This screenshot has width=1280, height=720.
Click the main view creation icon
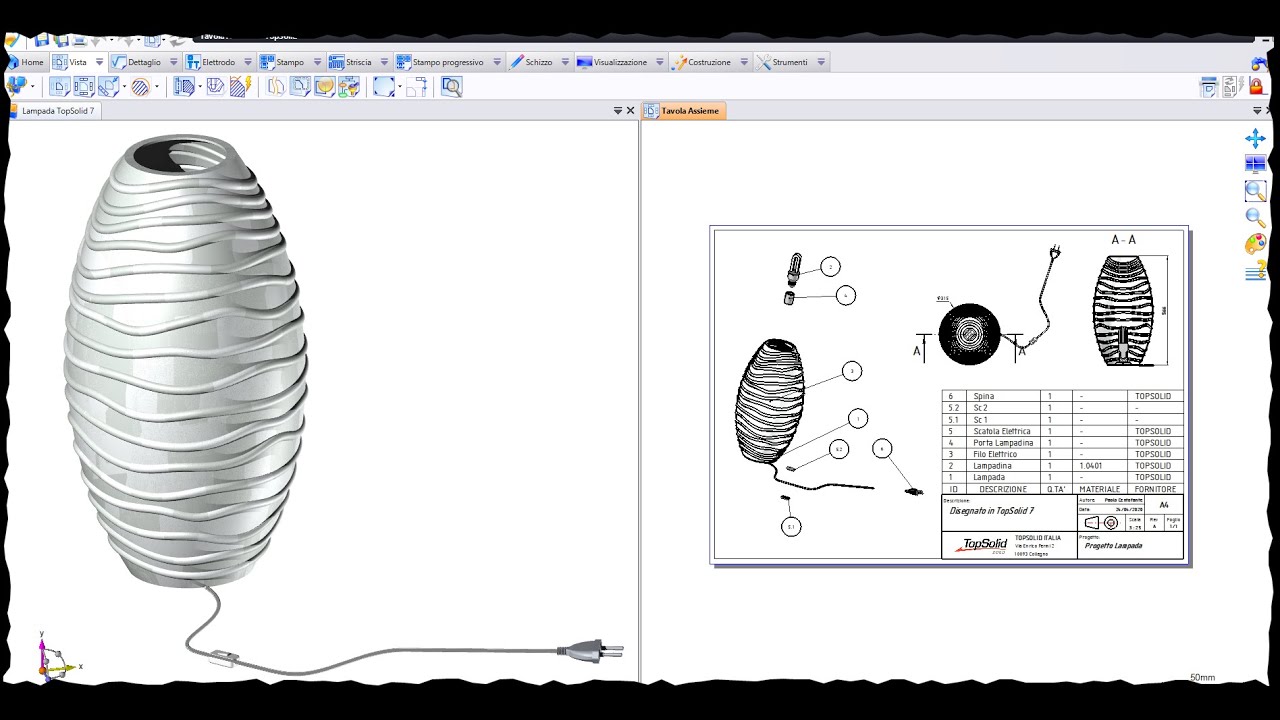coord(59,87)
